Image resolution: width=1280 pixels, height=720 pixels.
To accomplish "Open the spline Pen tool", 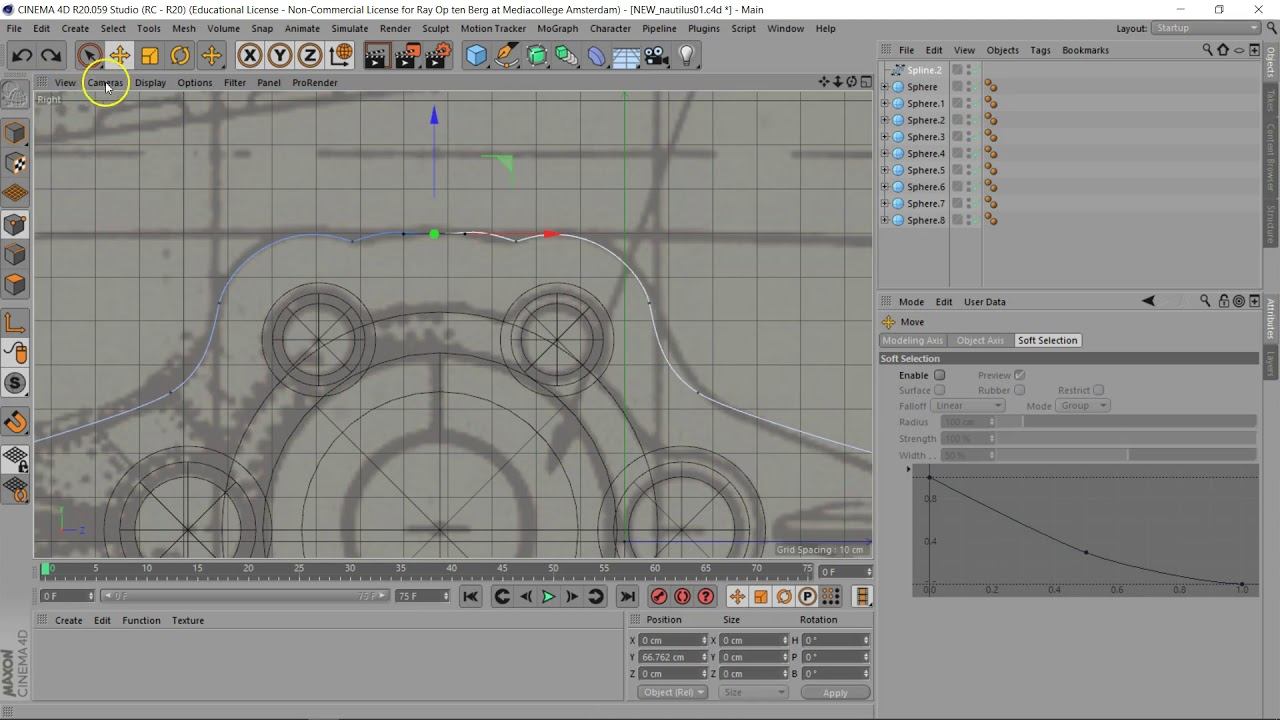I will point(507,56).
